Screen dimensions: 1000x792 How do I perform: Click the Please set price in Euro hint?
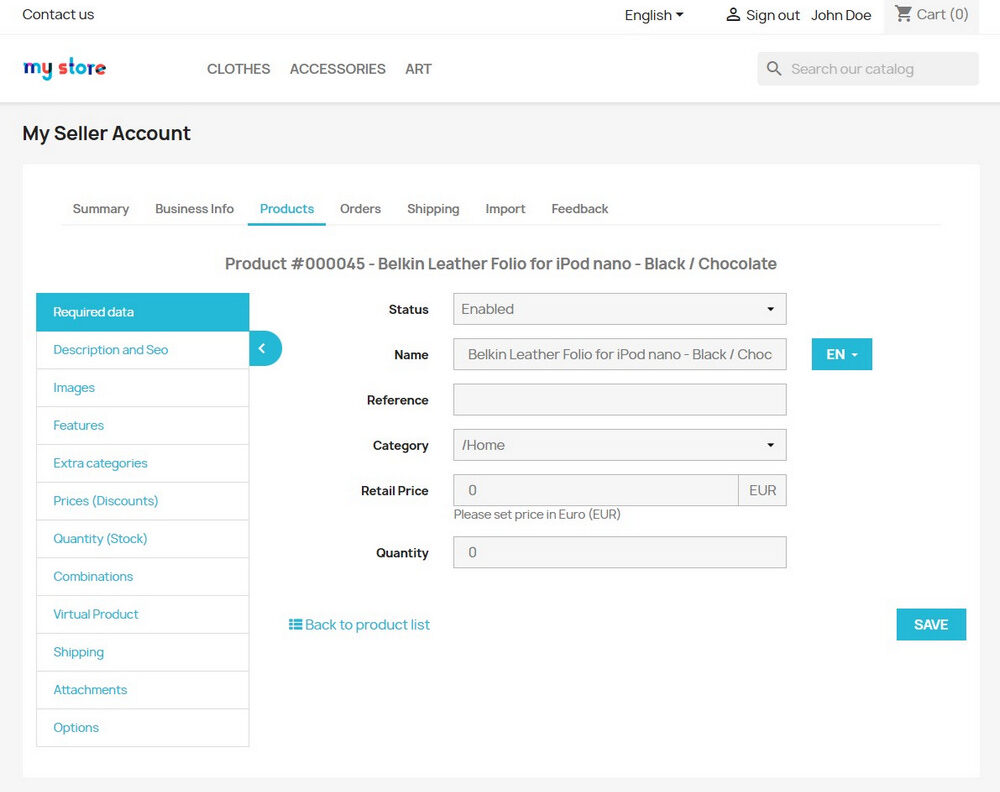tap(537, 515)
